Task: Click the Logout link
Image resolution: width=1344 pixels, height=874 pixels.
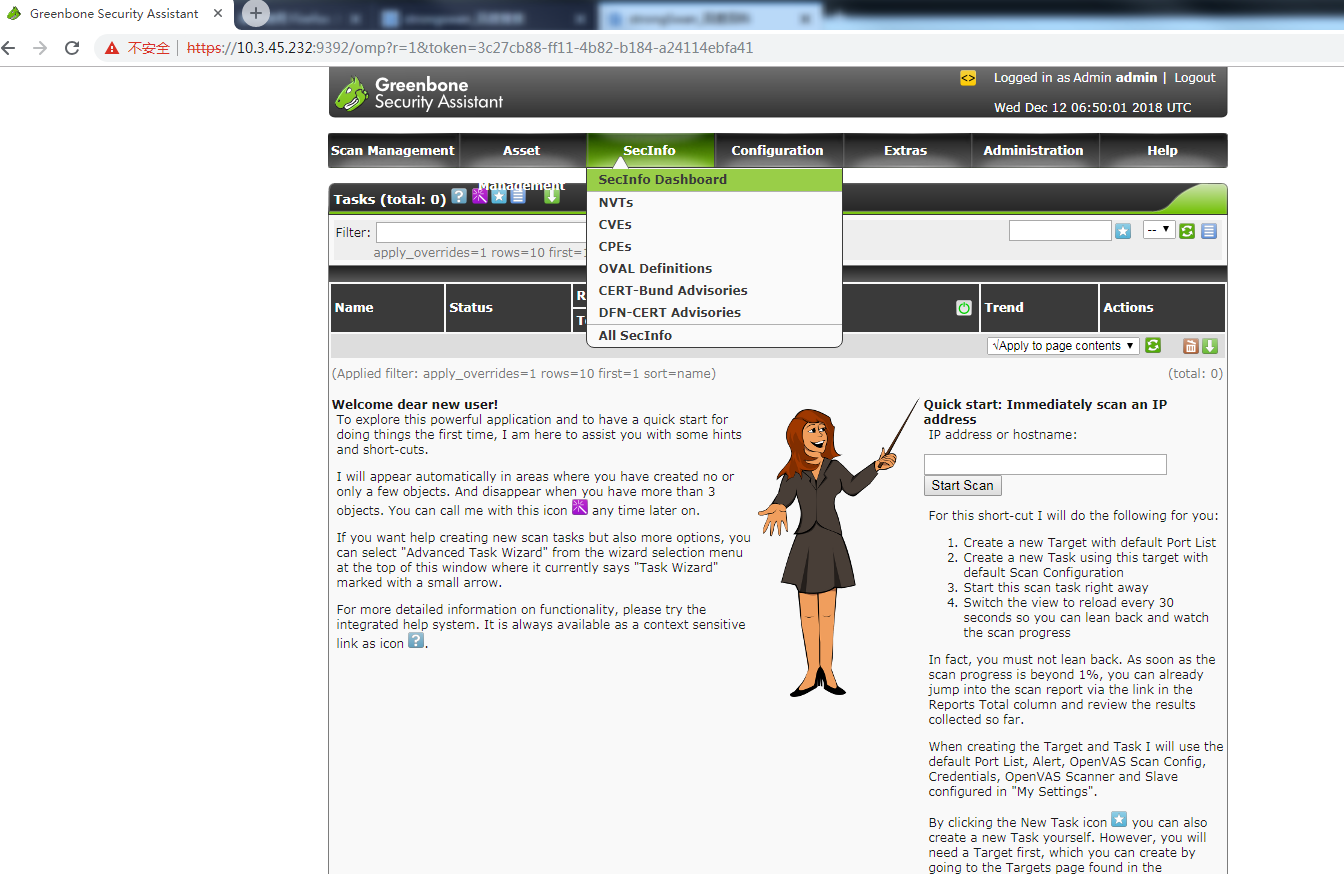Action: click(1195, 77)
